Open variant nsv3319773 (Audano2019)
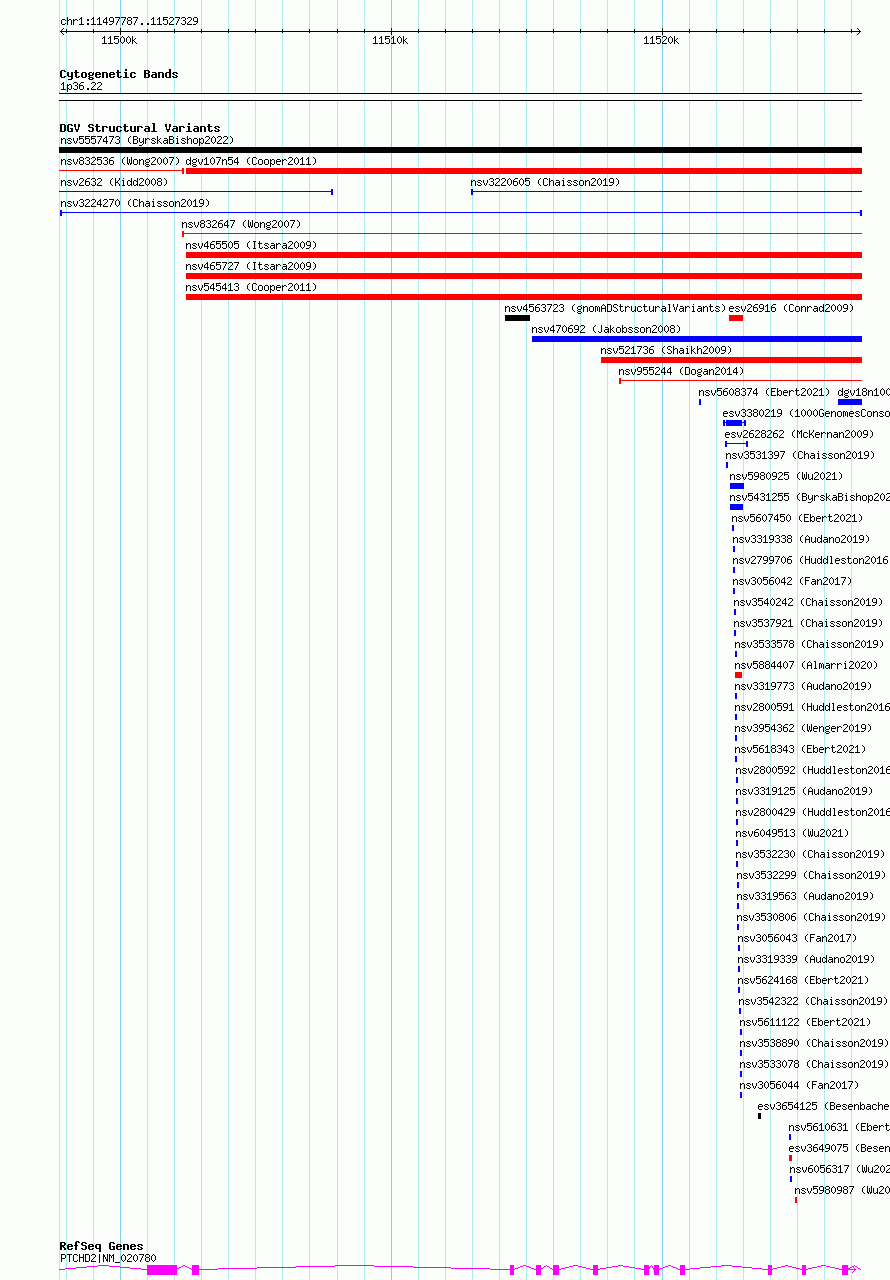Viewport: 890px width, 1280px height. (x=804, y=686)
